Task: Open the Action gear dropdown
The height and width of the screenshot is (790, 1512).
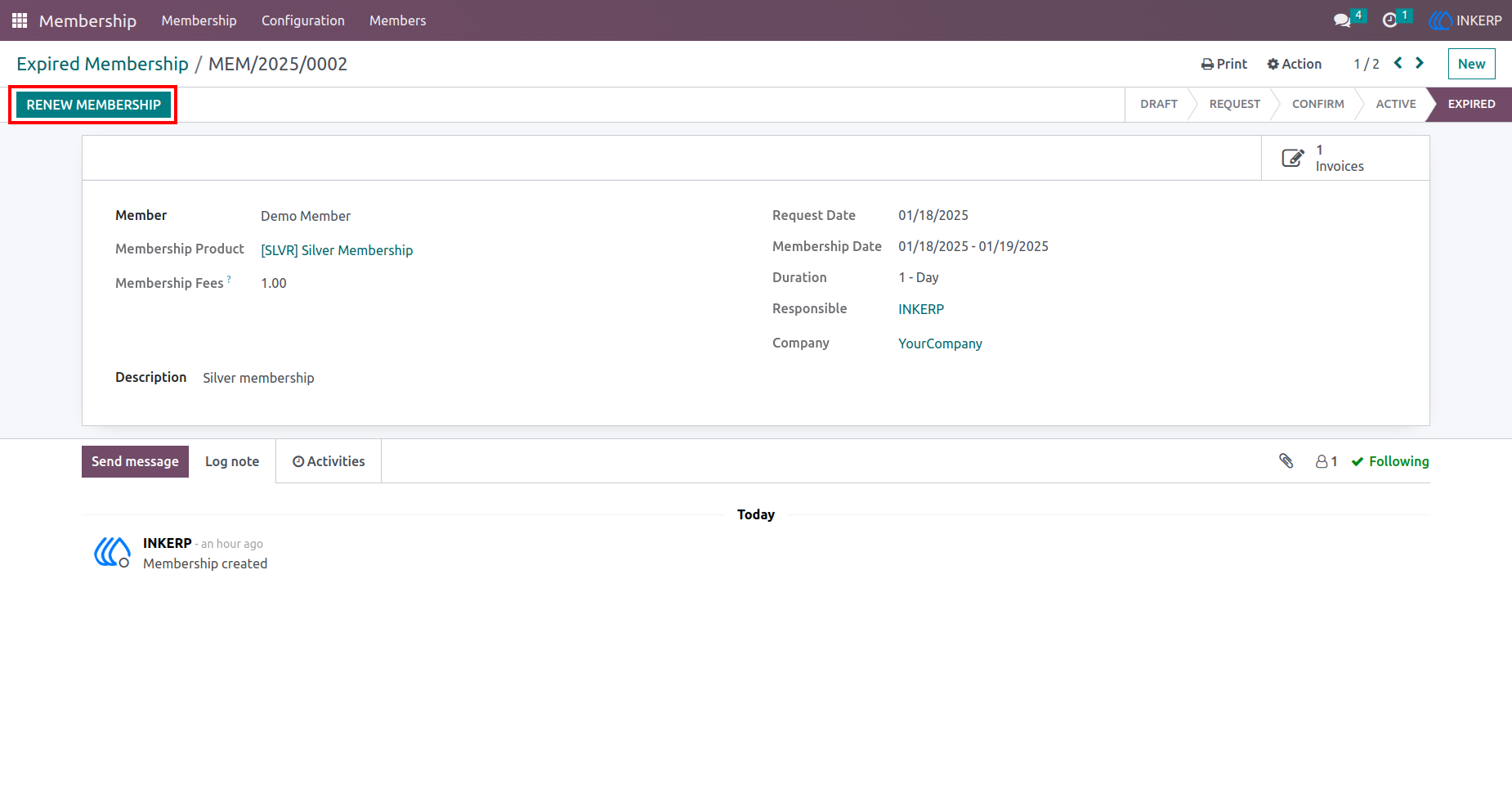Action: point(1295,64)
